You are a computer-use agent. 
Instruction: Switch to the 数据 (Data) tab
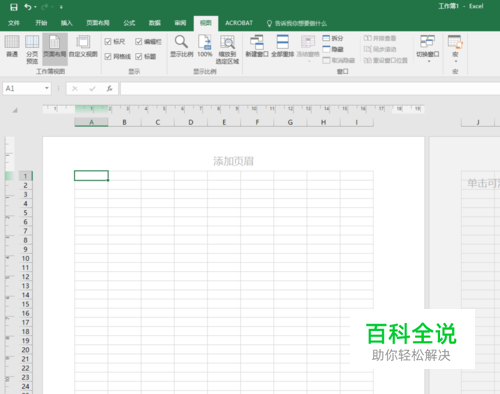155,23
